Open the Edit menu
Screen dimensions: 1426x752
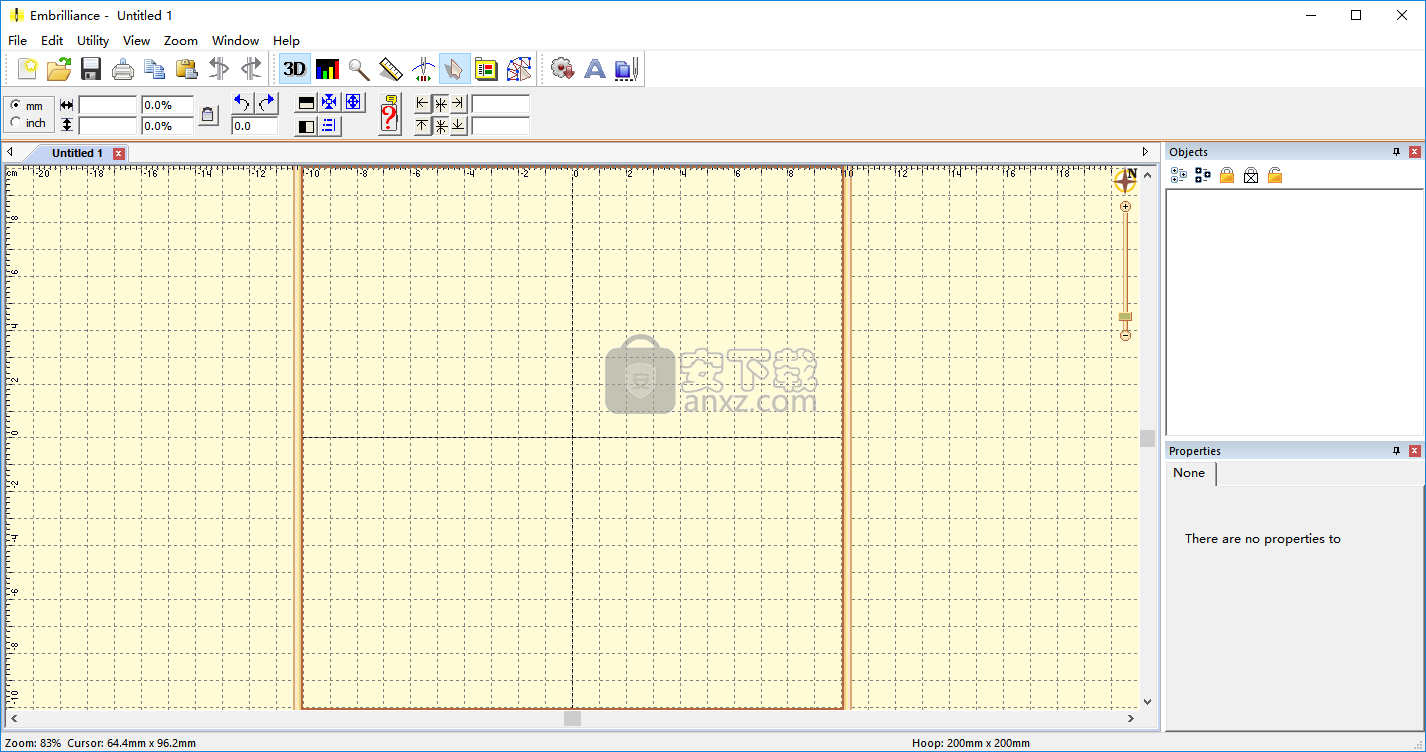point(52,40)
